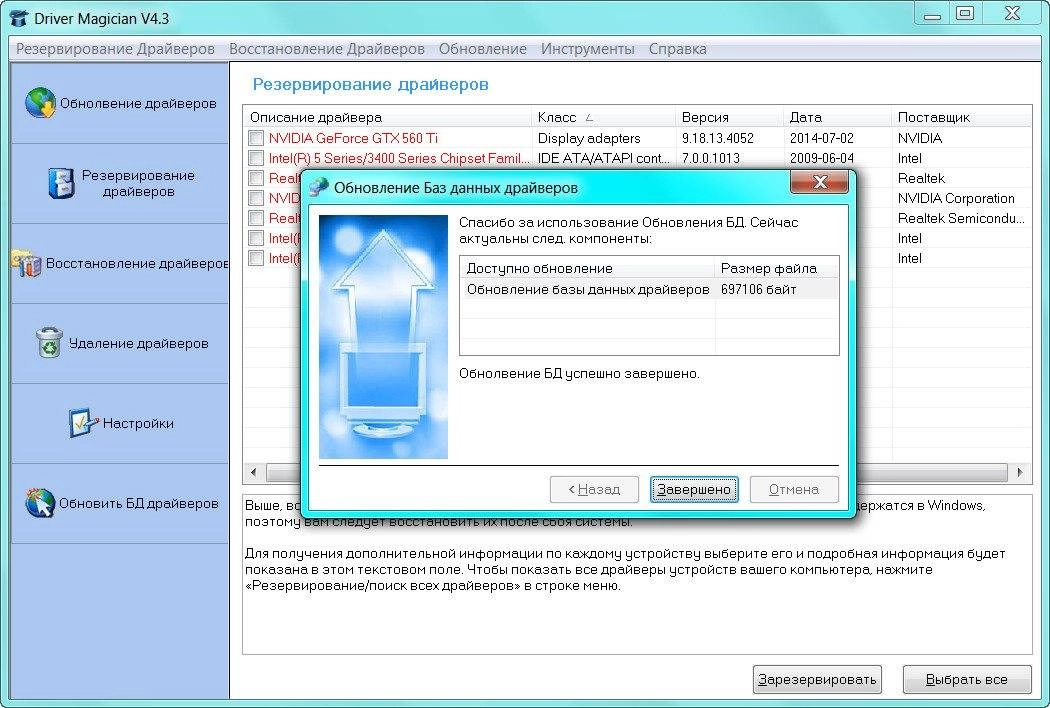Click the Зарезервировать button

tap(817, 679)
